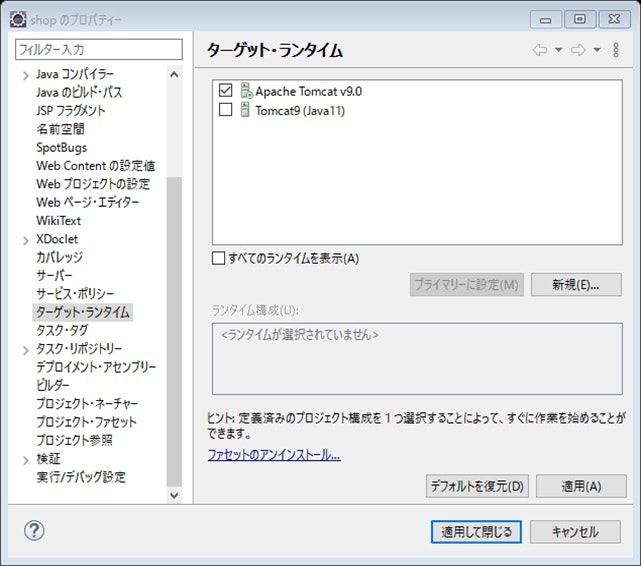
Task: Open the three-dot view menu
Action: click(x=616, y=50)
